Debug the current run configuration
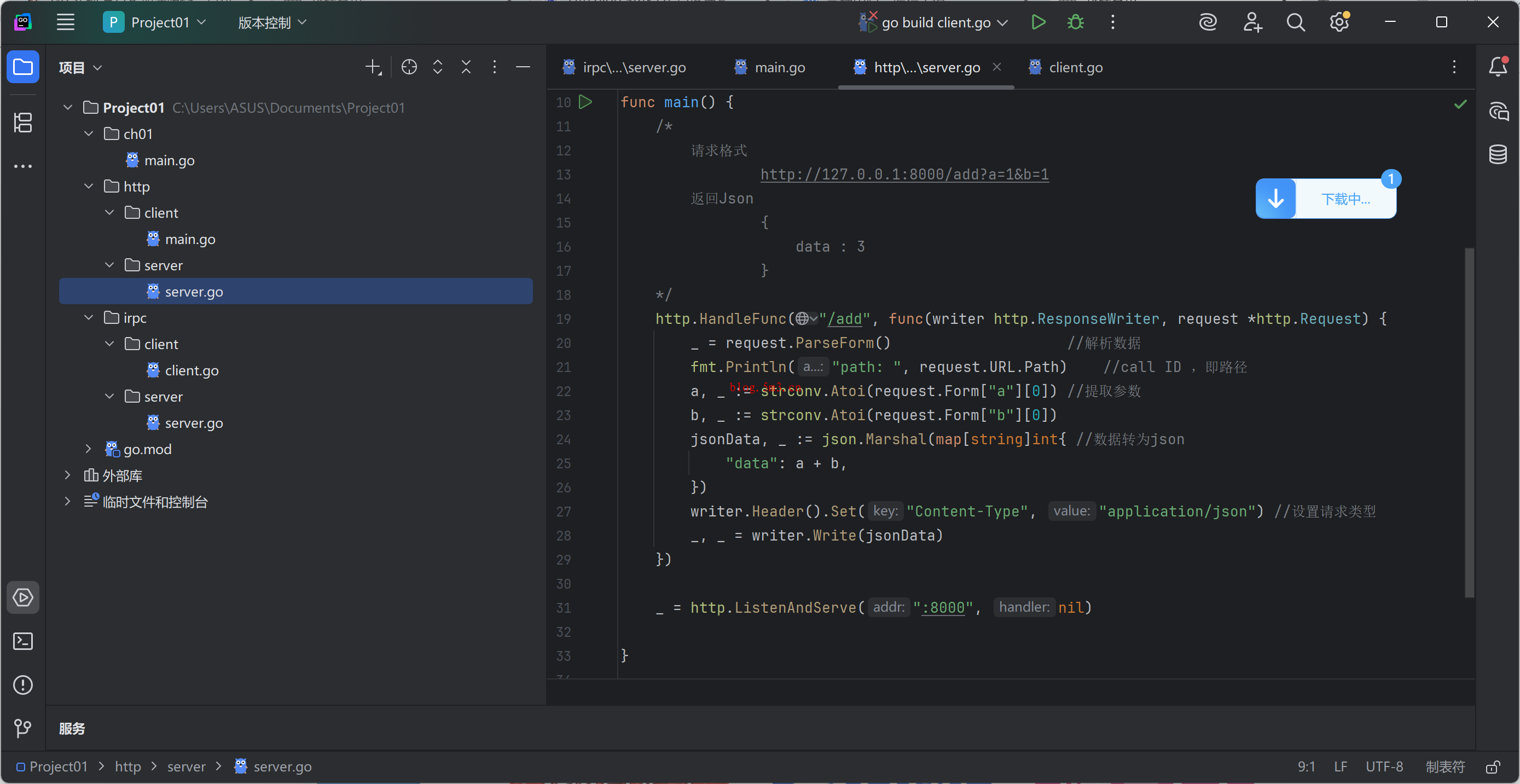Image resolution: width=1520 pixels, height=784 pixels. click(1076, 22)
